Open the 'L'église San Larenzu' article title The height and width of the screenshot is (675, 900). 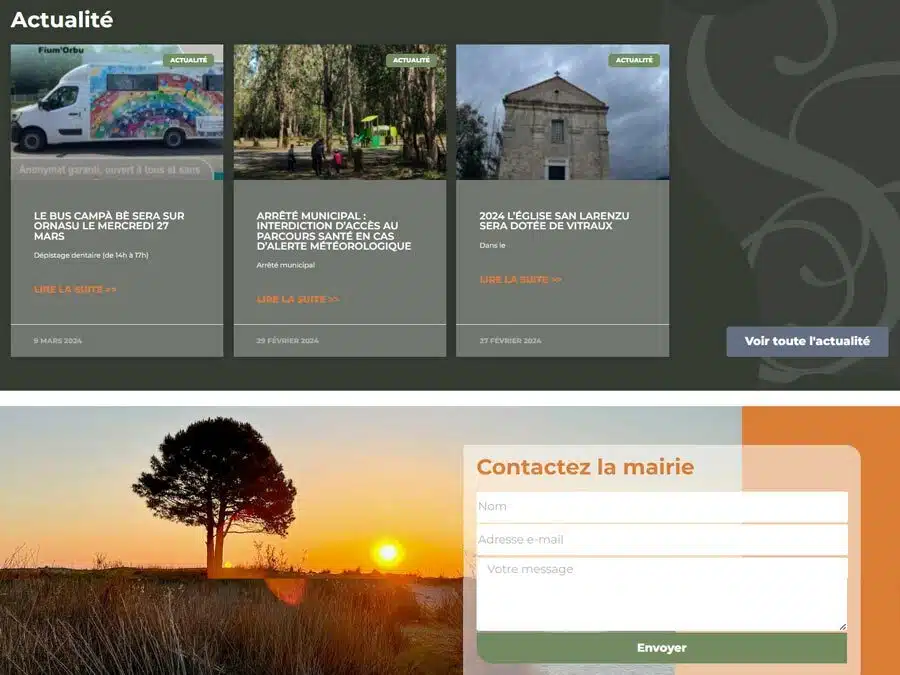click(x=554, y=221)
